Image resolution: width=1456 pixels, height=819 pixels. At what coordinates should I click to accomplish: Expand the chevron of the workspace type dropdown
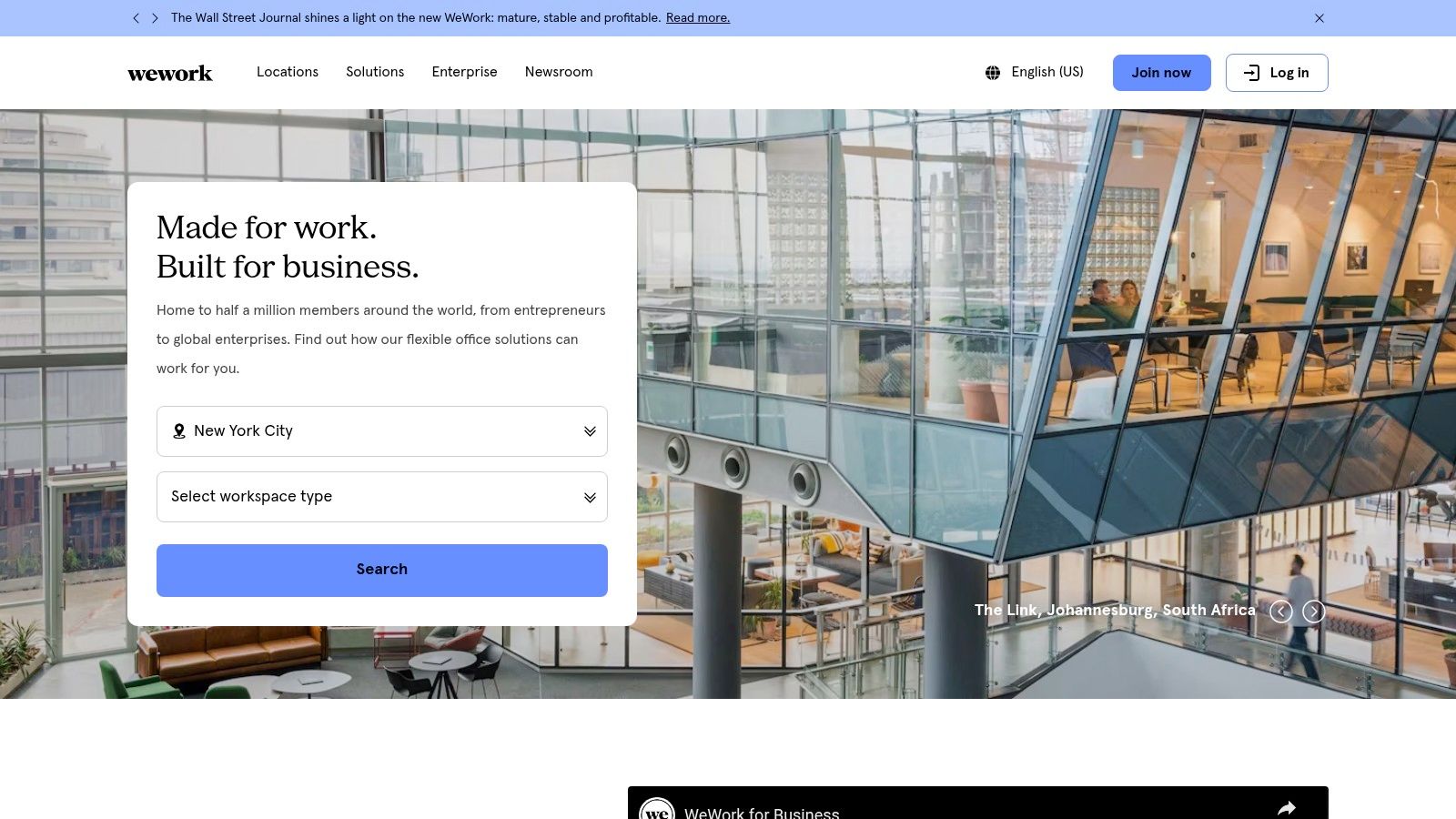click(x=590, y=497)
